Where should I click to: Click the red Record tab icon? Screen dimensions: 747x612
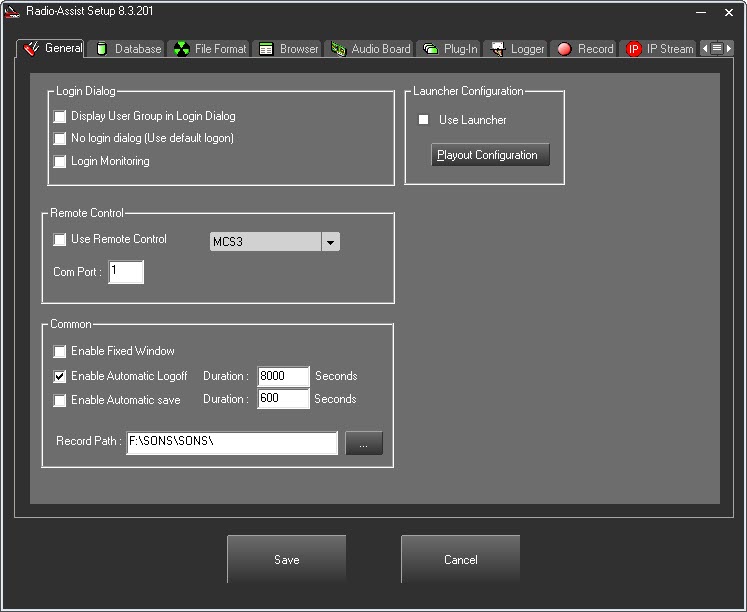[x=564, y=49]
